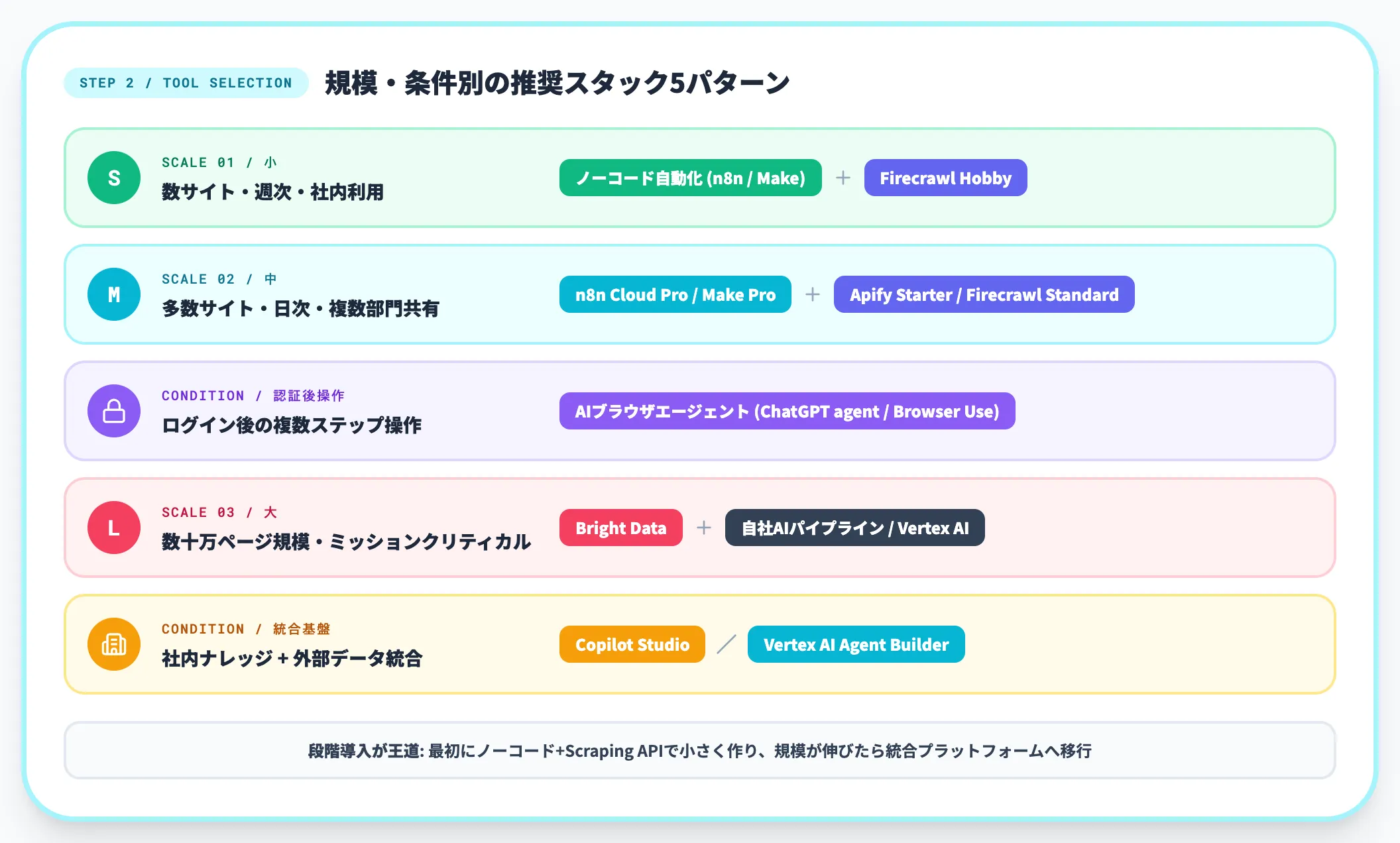Click the text 数サイト・週次・社内利用

click(273, 192)
